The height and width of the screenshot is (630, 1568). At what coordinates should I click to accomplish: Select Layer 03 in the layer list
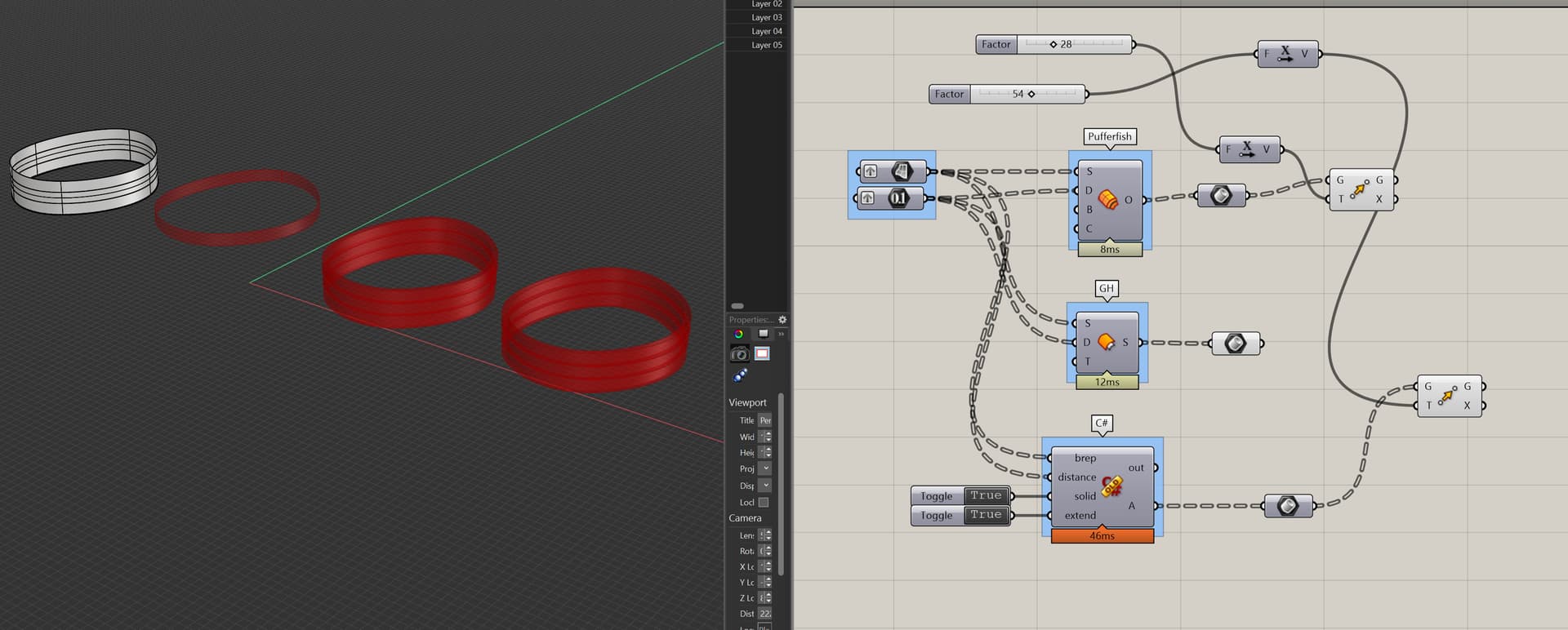click(x=766, y=17)
